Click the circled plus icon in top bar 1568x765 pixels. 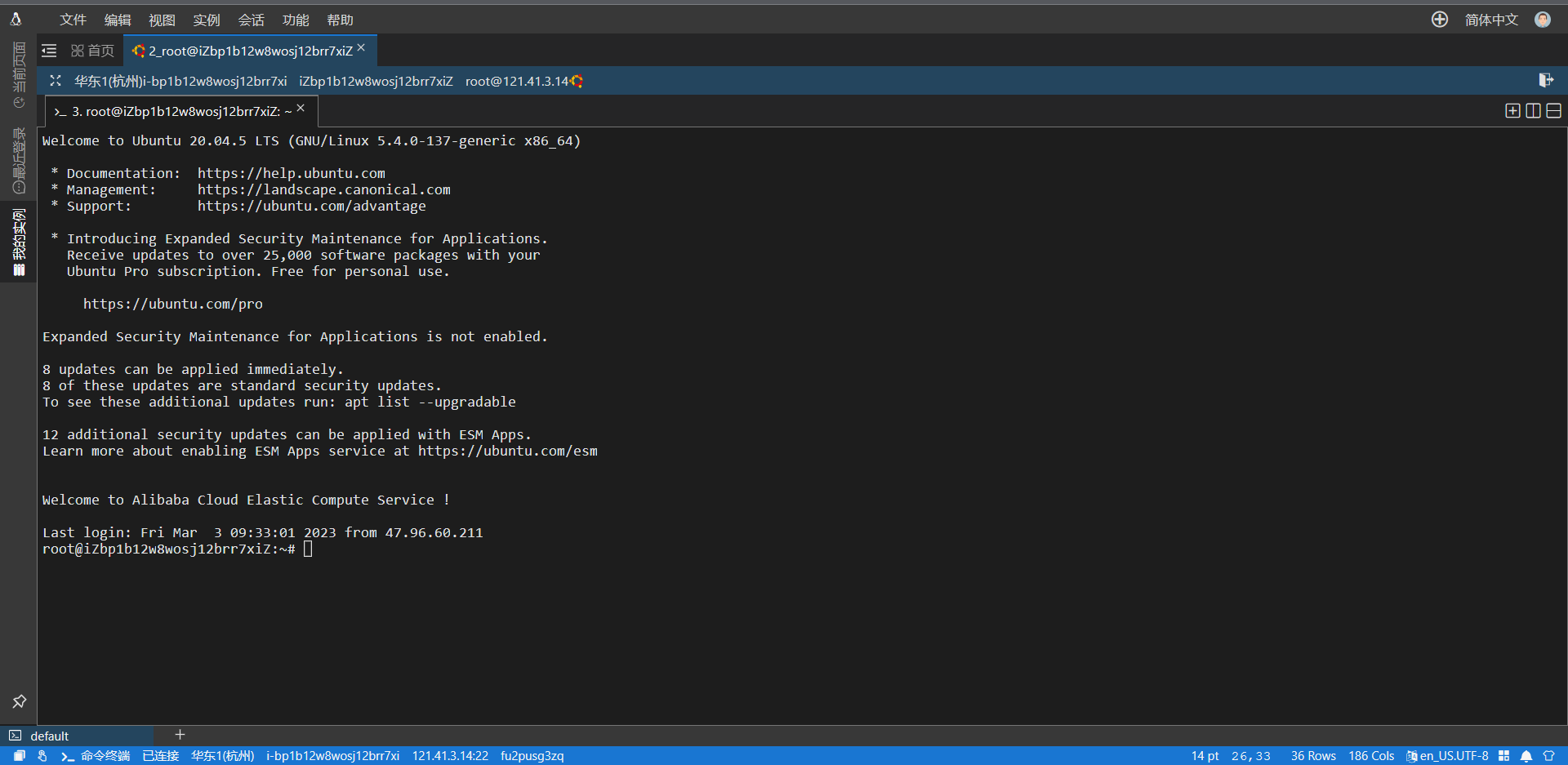coord(1440,20)
